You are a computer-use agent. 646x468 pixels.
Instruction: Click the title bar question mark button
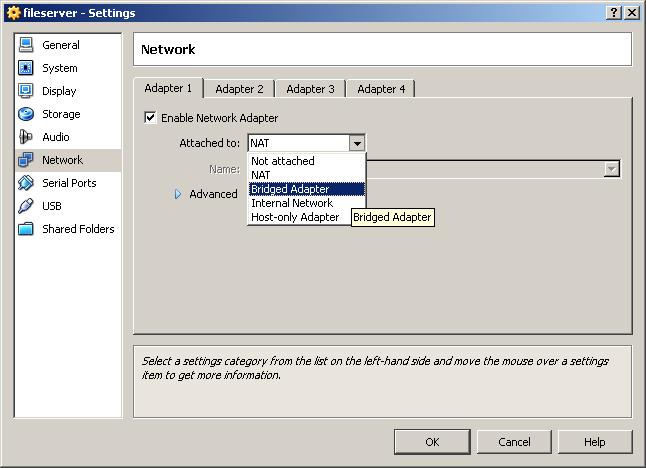point(614,13)
